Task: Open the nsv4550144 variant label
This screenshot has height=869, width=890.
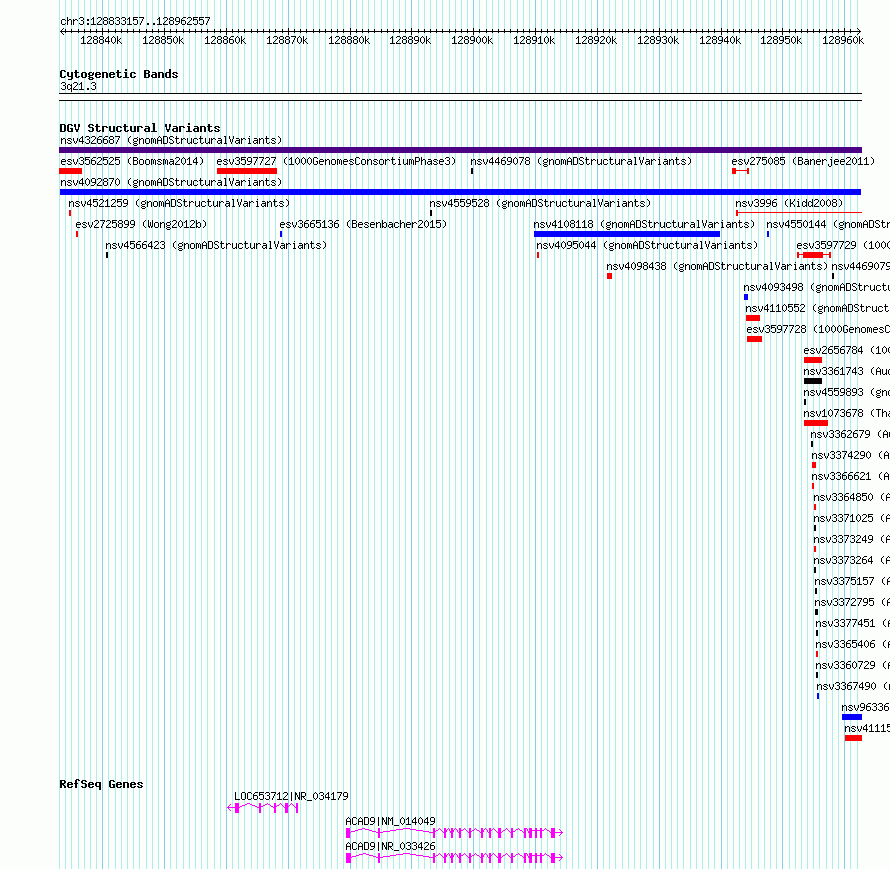Action: click(828, 224)
